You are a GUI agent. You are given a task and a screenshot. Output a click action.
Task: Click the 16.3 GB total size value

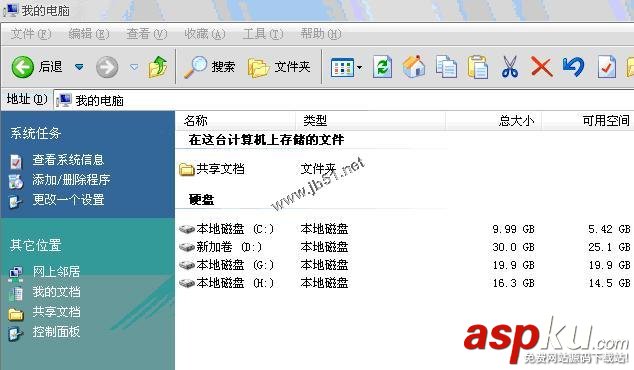tap(514, 283)
